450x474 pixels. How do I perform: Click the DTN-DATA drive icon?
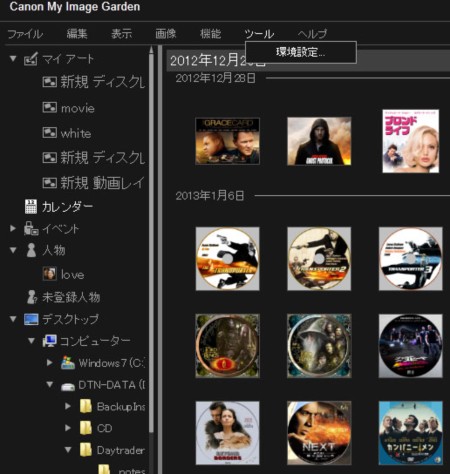(68, 386)
